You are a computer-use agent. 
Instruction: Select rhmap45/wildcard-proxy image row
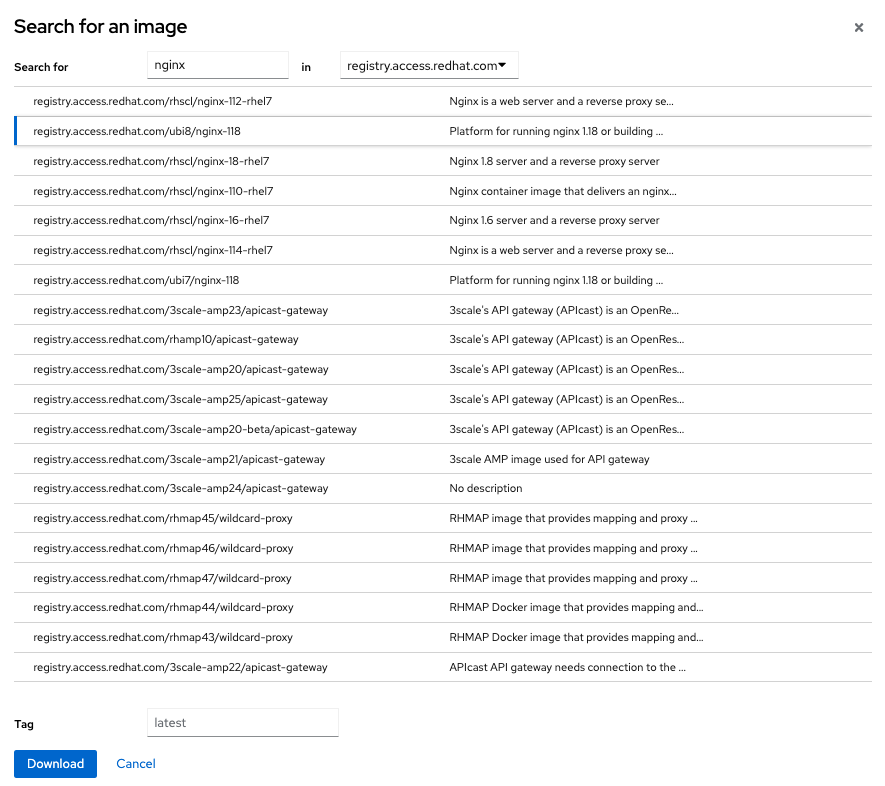442,518
